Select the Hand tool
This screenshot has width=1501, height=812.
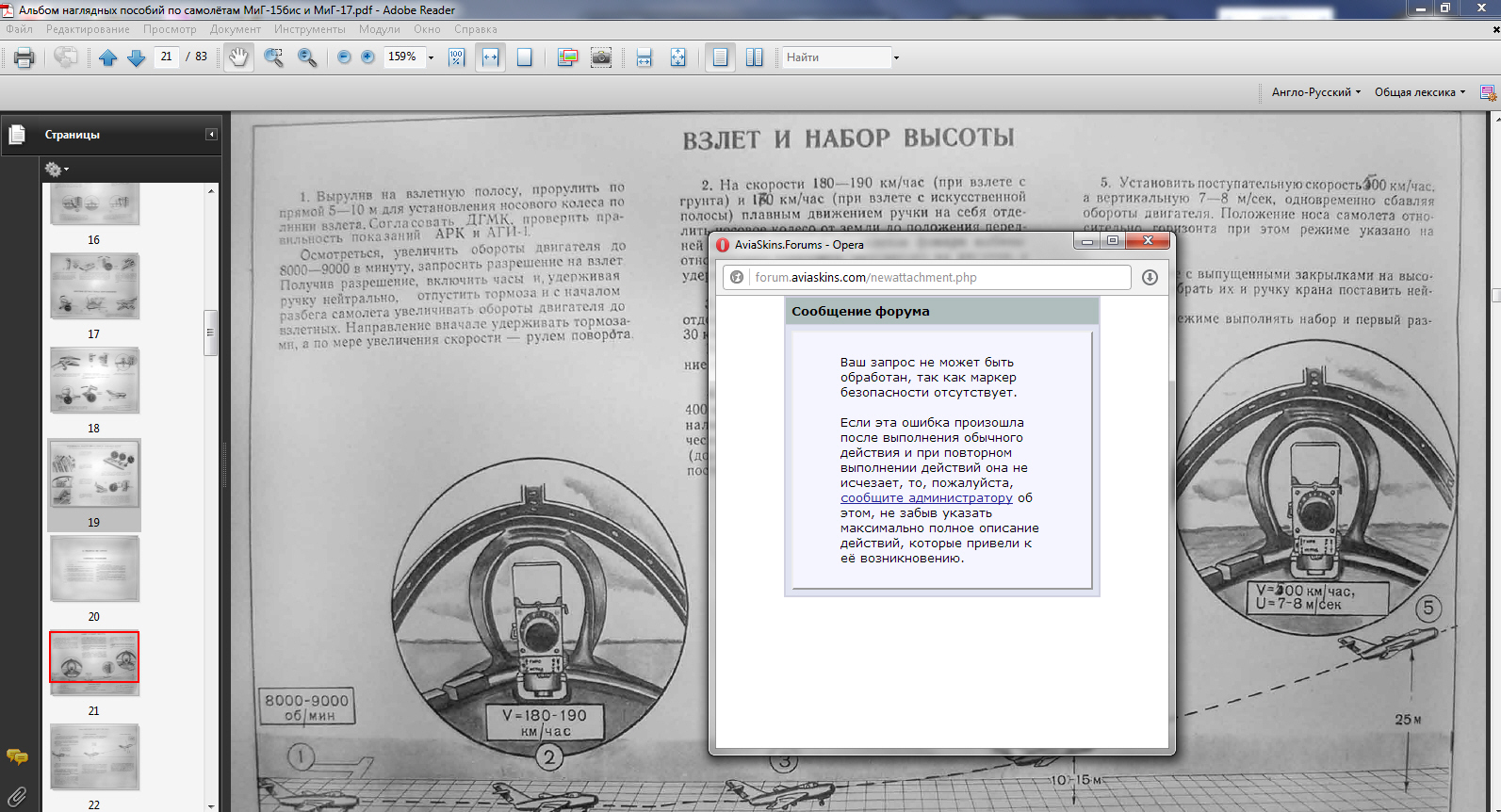238,57
